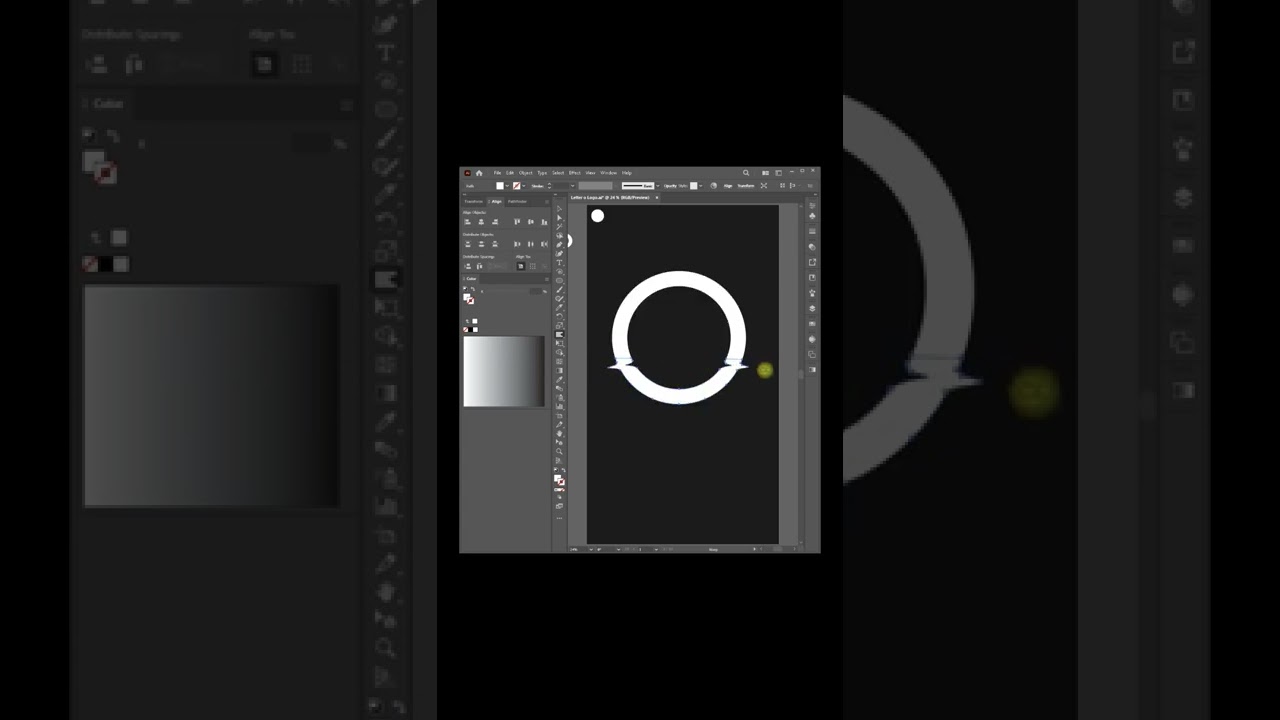Screen dimensions: 1280x720
Task: Click Horizontal Align Center icon
Action: [481, 222]
